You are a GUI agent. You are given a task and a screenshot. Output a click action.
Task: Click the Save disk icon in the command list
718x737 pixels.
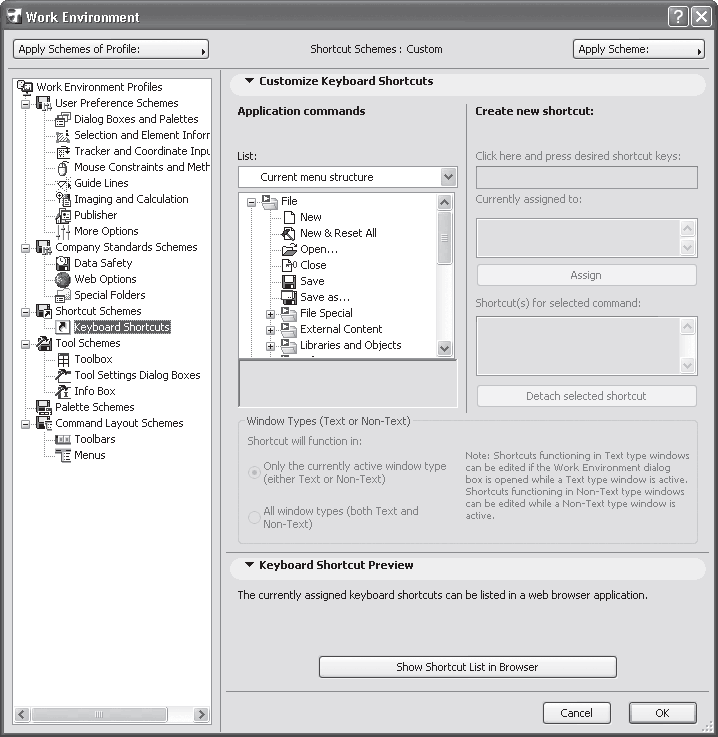[289, 281]
